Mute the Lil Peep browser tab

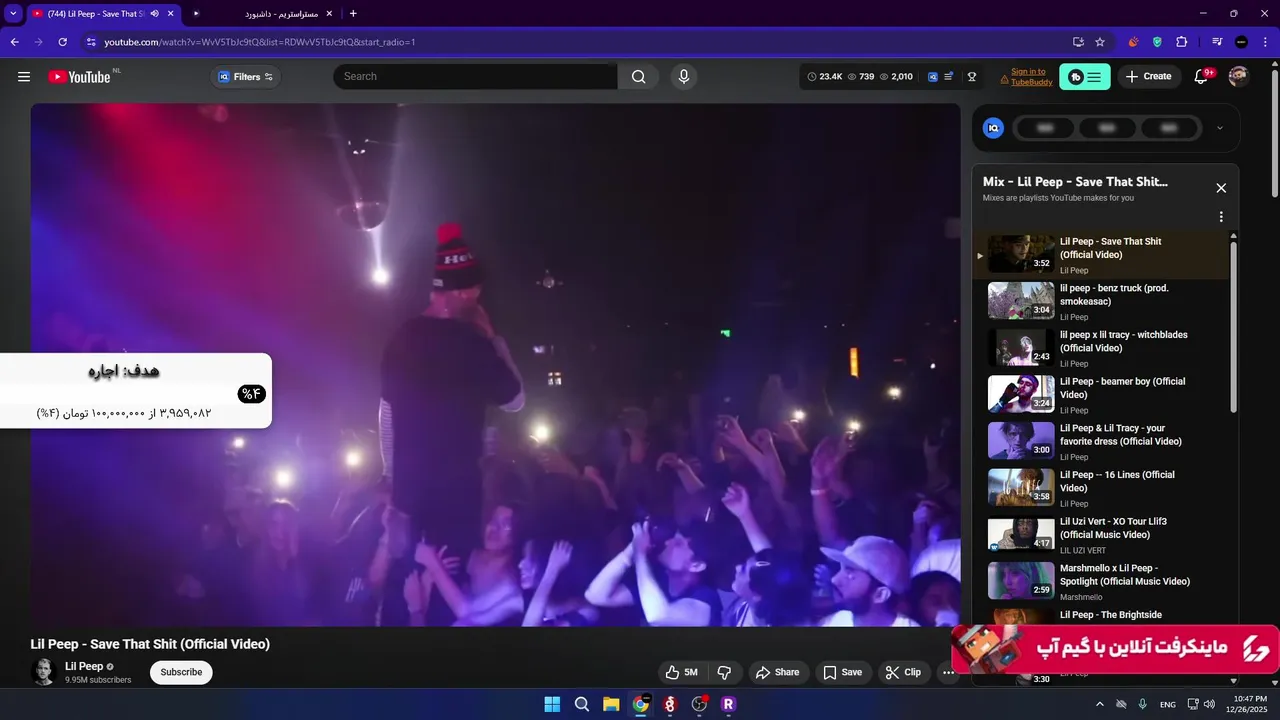[x=154, y=14]
